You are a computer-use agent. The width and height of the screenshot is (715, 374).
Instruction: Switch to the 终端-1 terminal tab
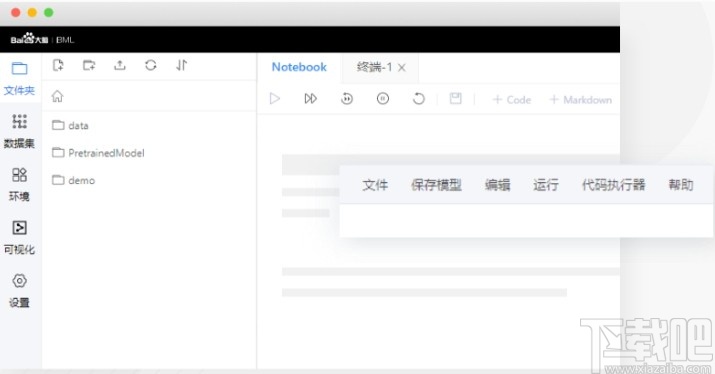374,67
